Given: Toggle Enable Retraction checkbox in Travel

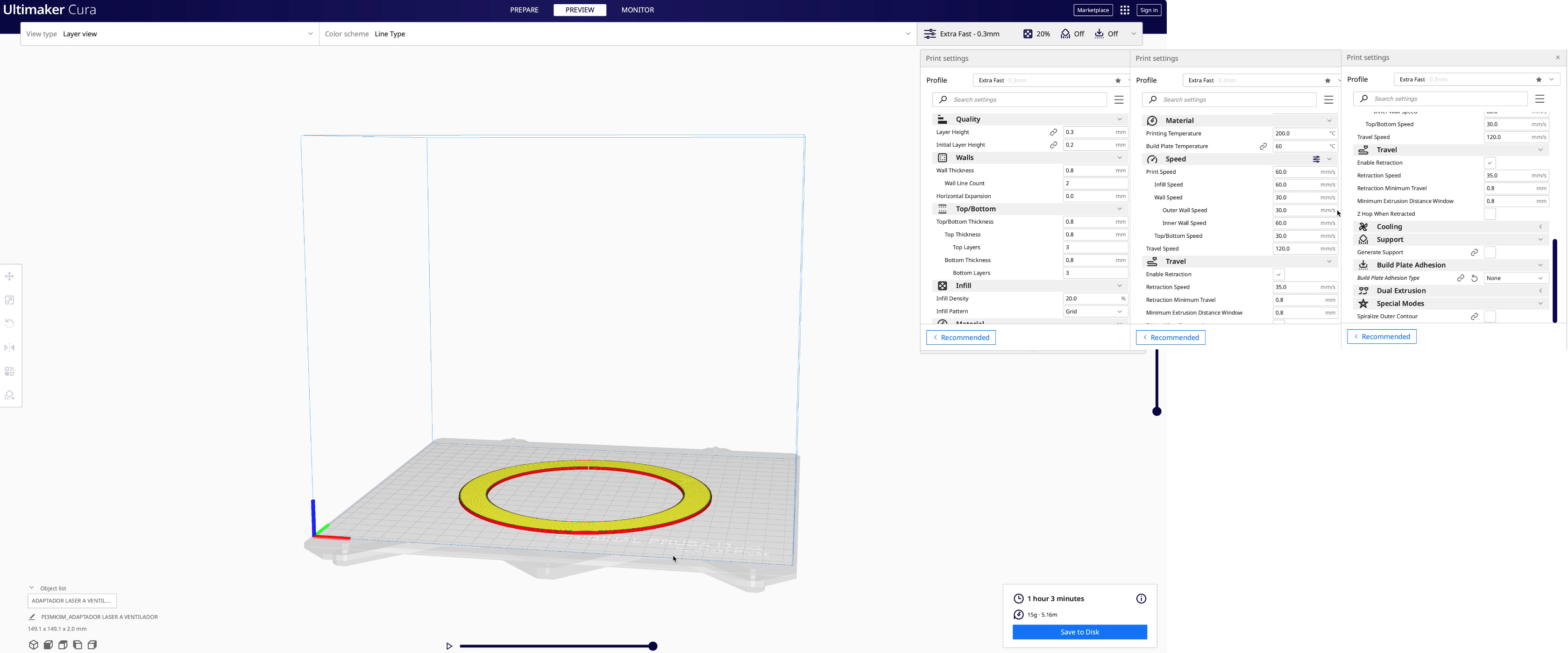Looking at the screenshot, I should click(x=1278, y=275).
